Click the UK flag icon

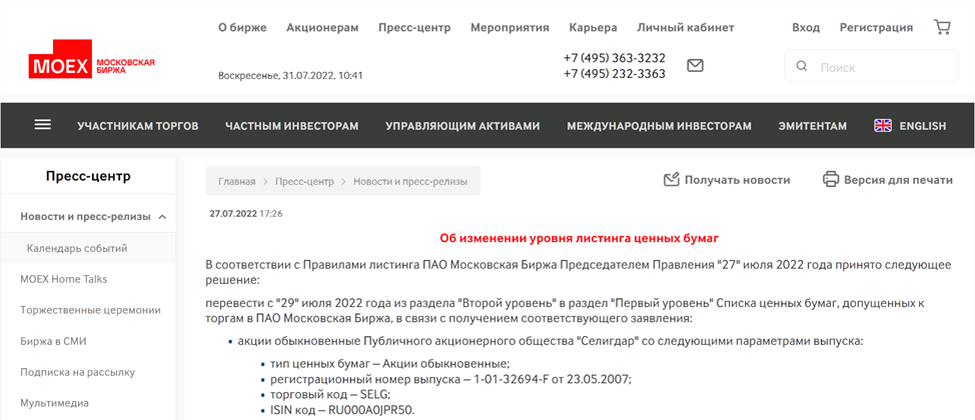(x=883, y=126)
